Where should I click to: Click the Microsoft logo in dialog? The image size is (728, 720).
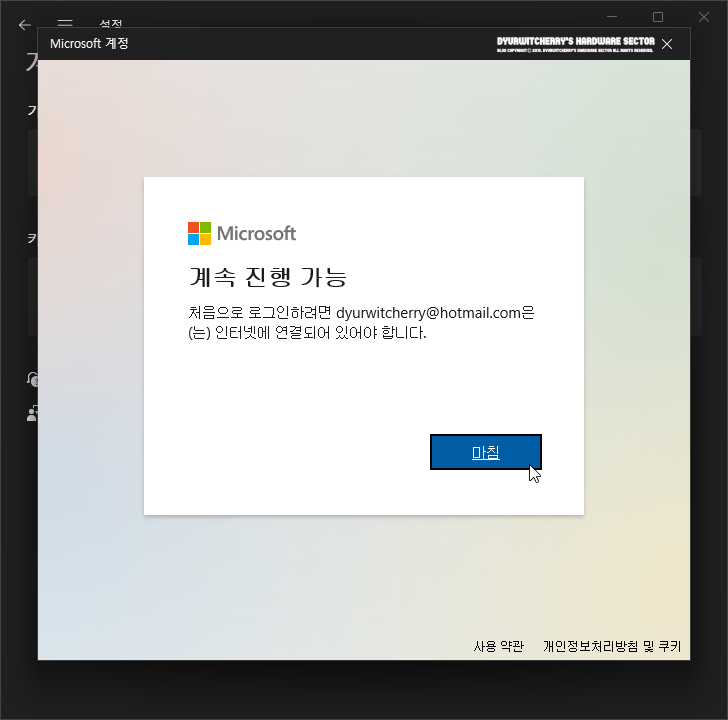point(242,233)
